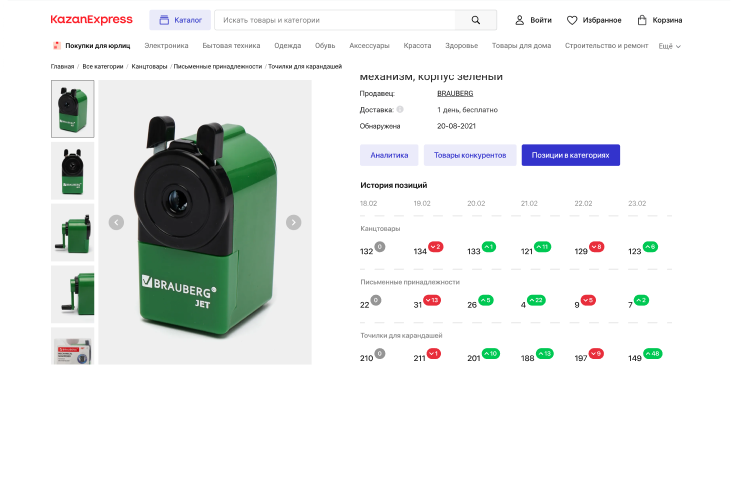738x480 pixels.
Task: Go to Все категории breadcrumb
Action: click(x=103, y=66)
